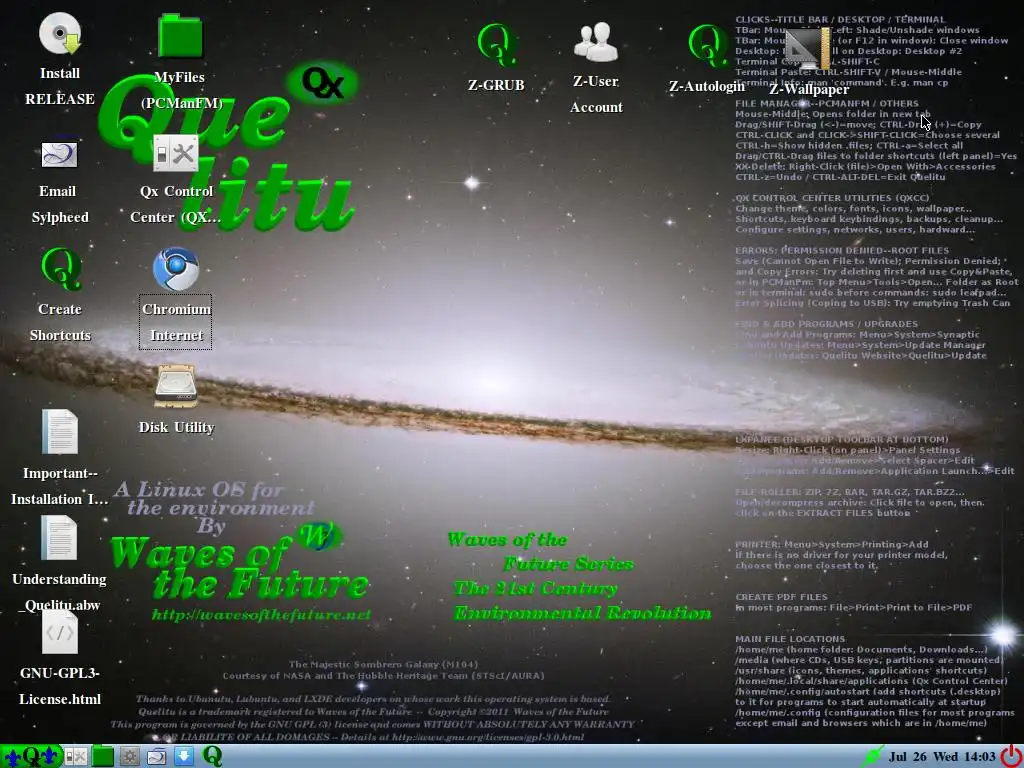Open the Create Shortcuts desktop icon
Image resolution: width=1024 pixels, height=768 pixels.
point(61,268)
